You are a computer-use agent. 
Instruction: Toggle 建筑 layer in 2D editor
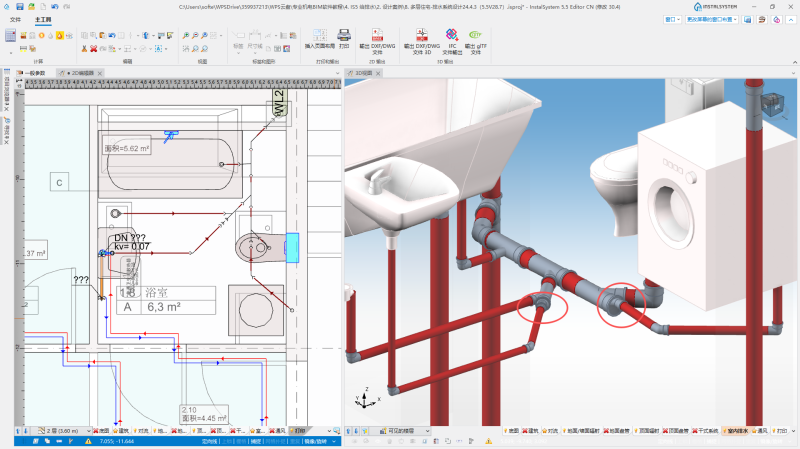point(121,431)
